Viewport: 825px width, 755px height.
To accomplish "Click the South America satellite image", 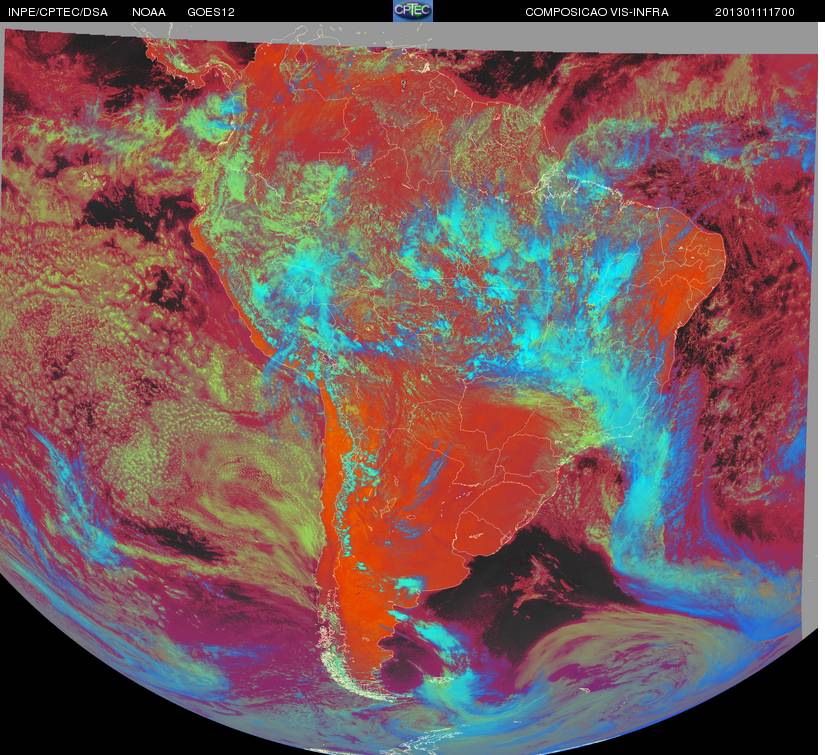I will (x=410, y=388).
